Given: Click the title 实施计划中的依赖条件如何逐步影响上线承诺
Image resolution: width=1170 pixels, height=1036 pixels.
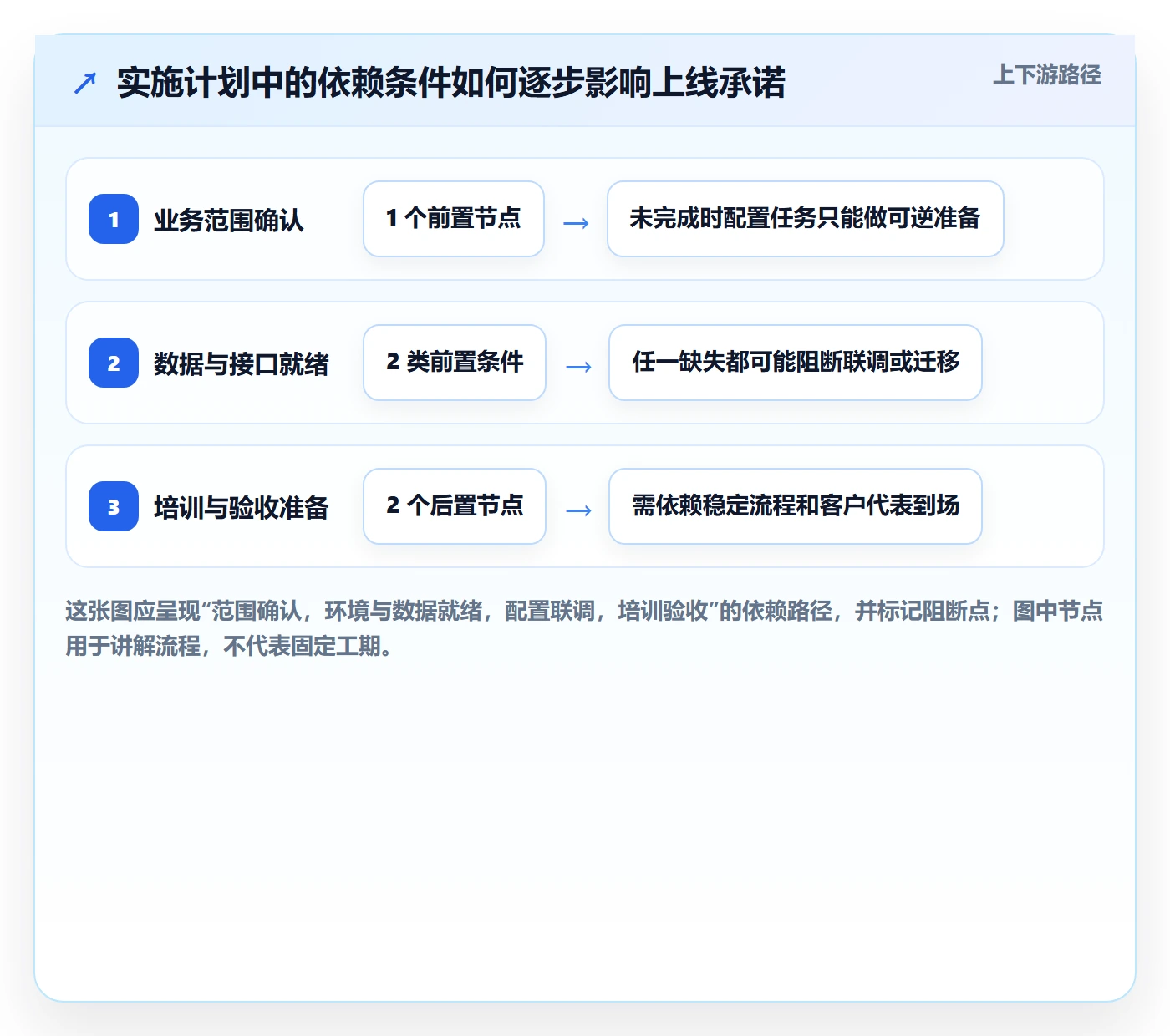Looking at the screenshot, I should pyautogui.click(x=451, y=83).
